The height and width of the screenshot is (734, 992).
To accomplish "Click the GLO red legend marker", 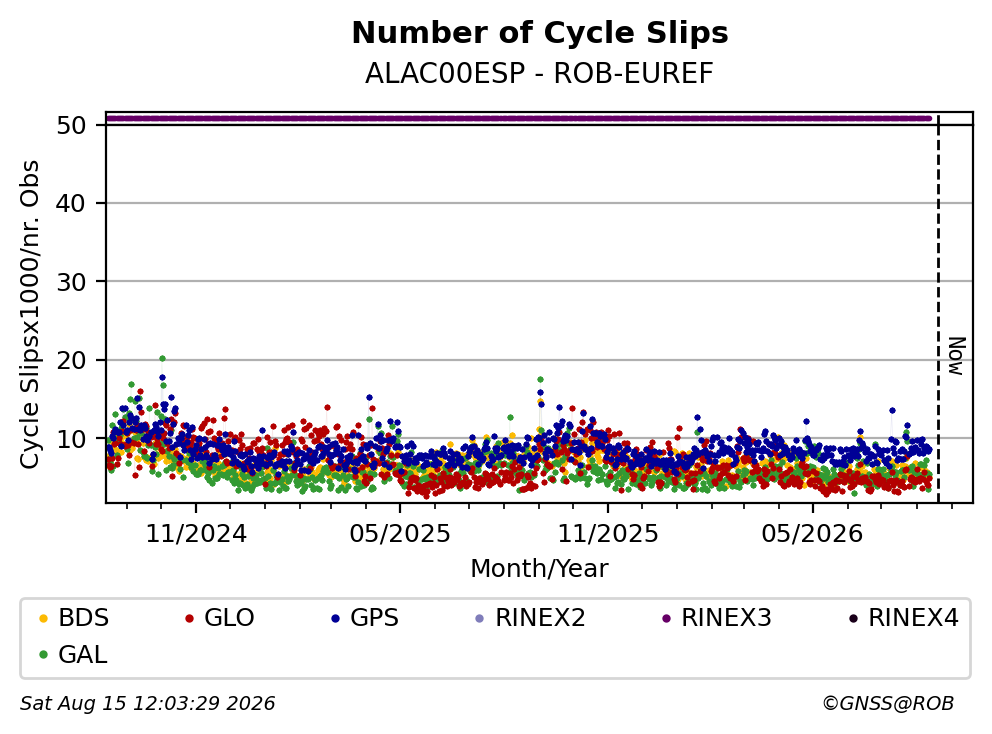I will pos(189,618).
